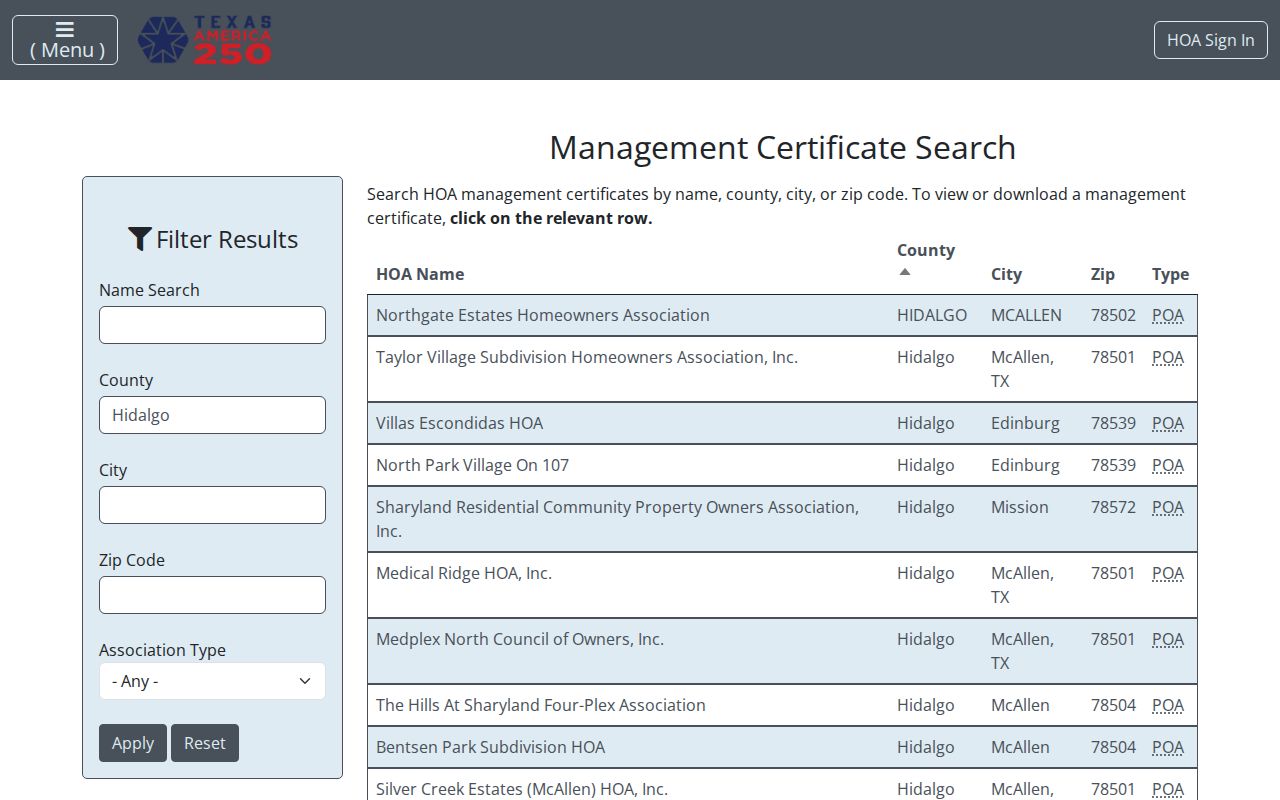This screenshot has height=800, width=1280.
Task: Click MCALLEN city cell in Northgate row
Action: pos(1026,315)
